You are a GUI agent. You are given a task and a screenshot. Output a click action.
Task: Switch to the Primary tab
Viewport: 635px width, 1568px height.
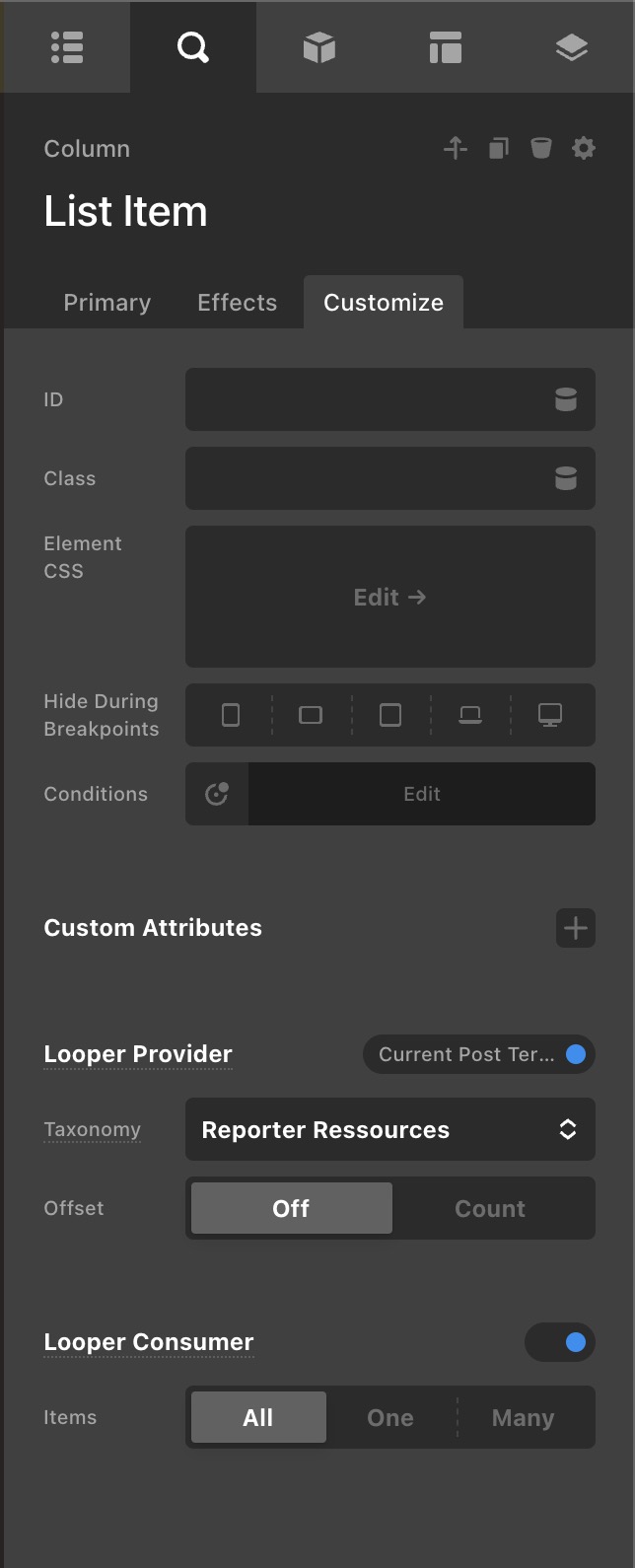[x=107, y=303]
